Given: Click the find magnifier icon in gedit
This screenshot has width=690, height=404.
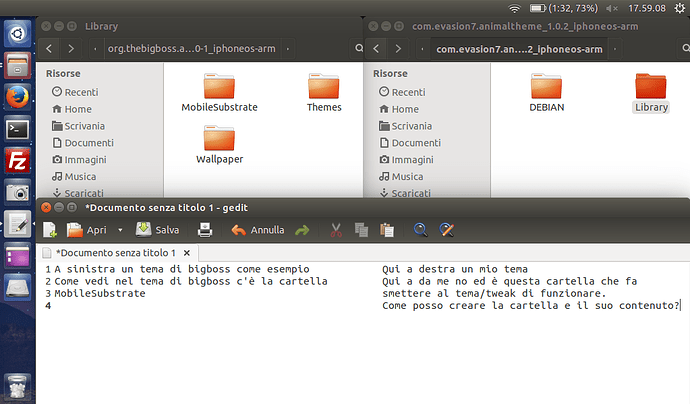Looking at the screenshot, I should pyautogui.click(x=421, y=230).
